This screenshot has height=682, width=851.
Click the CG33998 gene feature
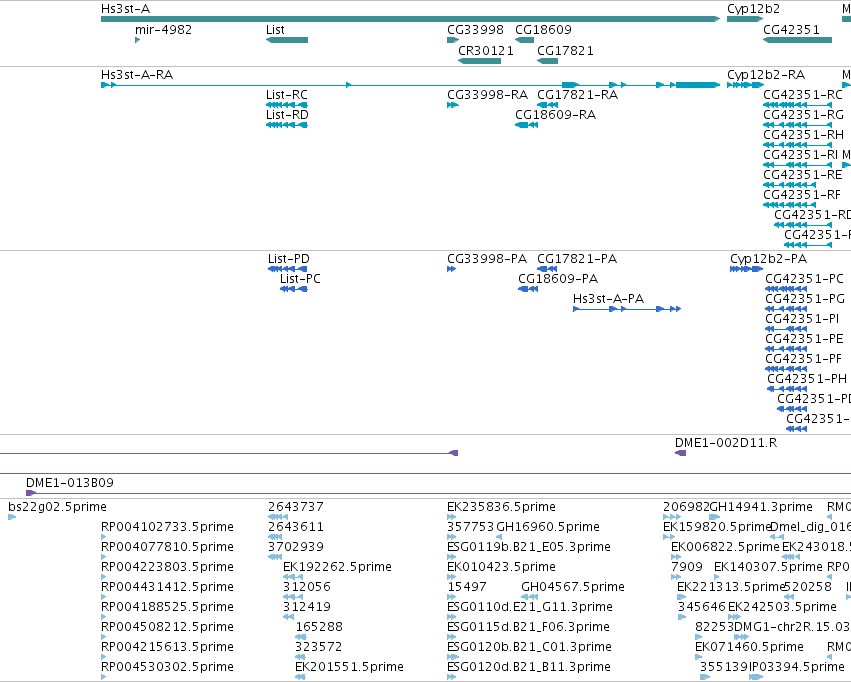tap(453, 40)
